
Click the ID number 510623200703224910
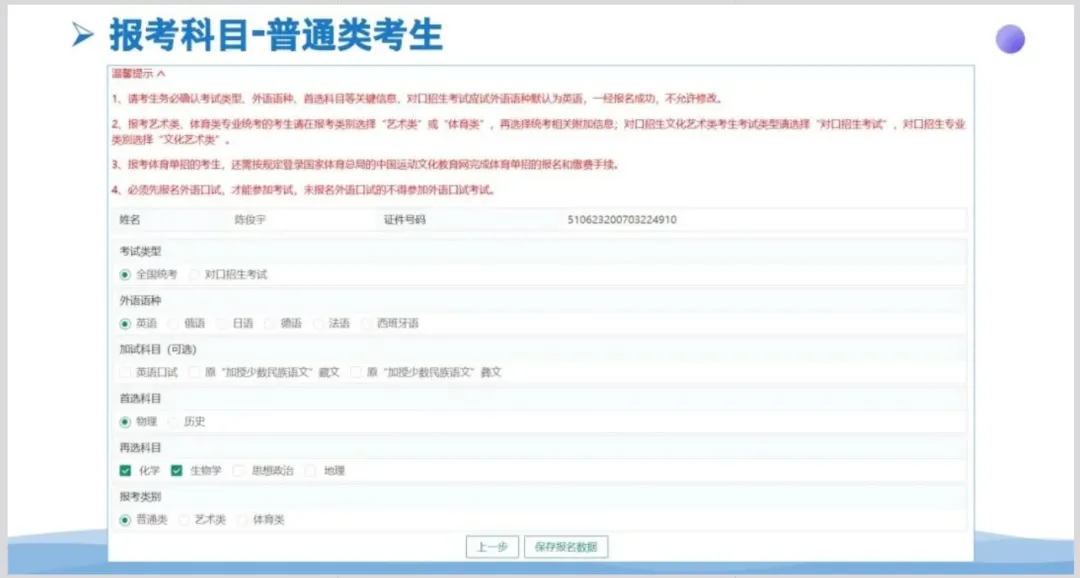[622, 220]
